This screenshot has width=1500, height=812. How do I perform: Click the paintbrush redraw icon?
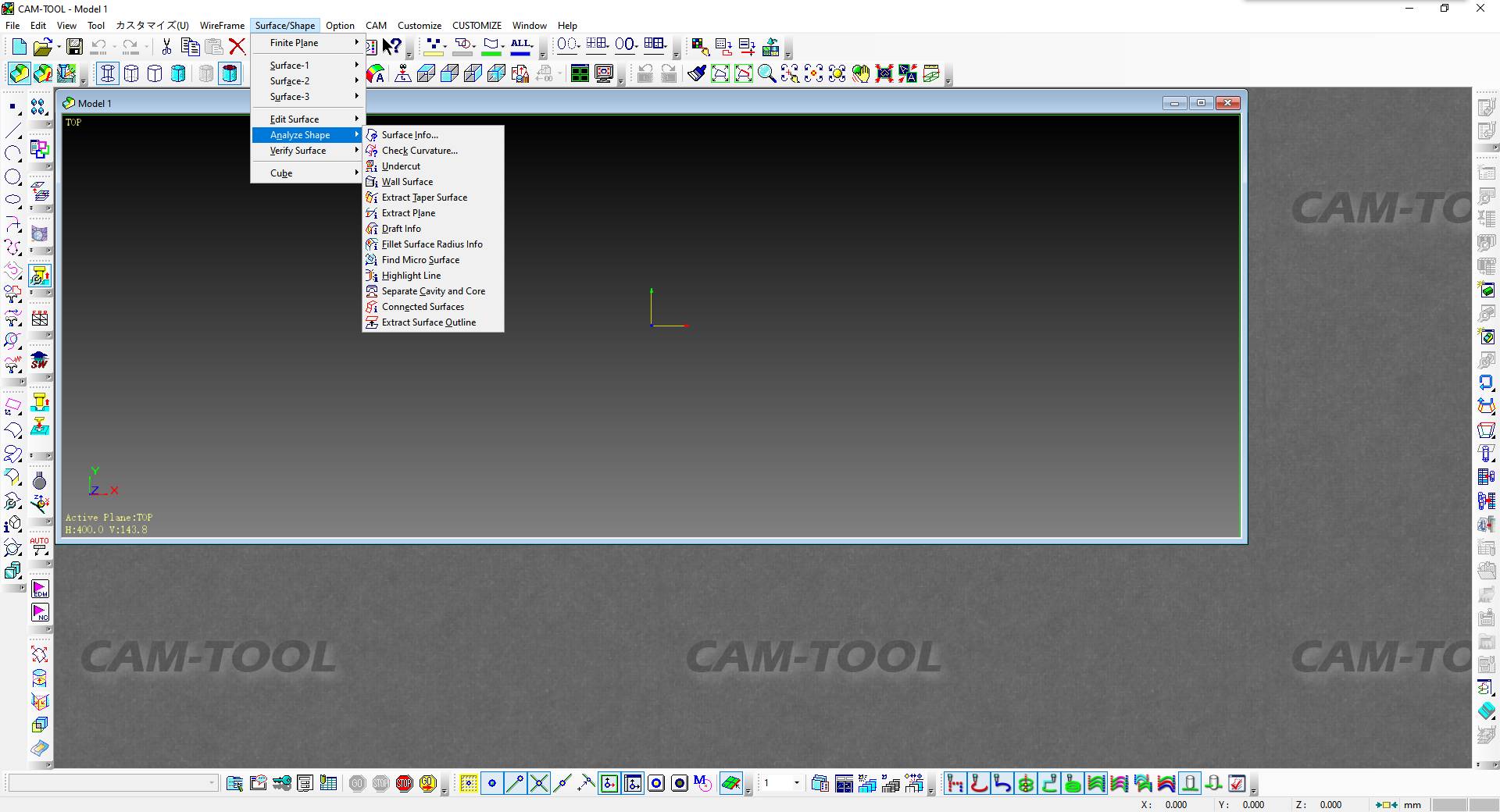[x=696, y=73]
